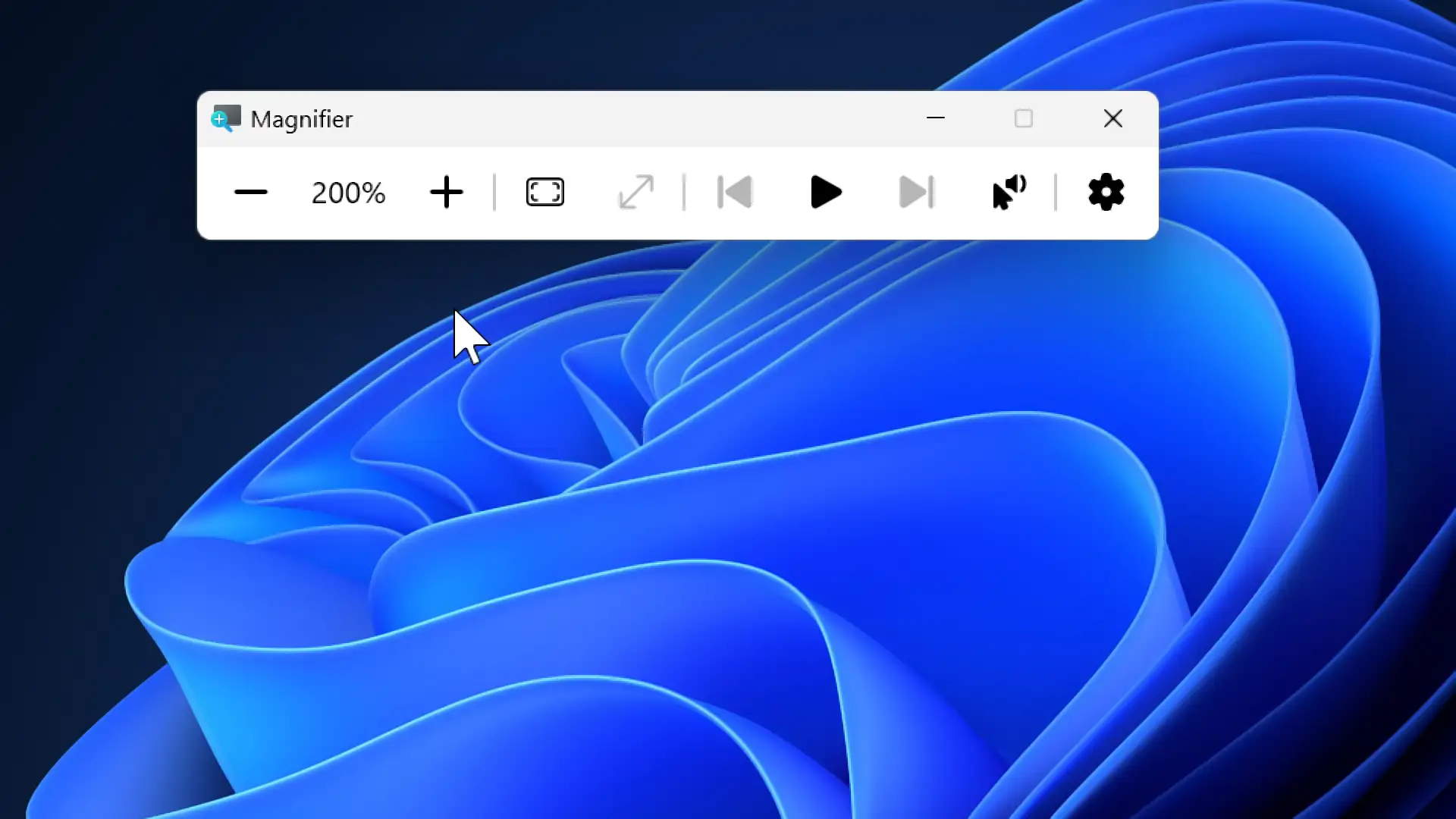Increase zoom with the plus button
The width and height of the screenshot is (1456, 819).
pos(446,193)
